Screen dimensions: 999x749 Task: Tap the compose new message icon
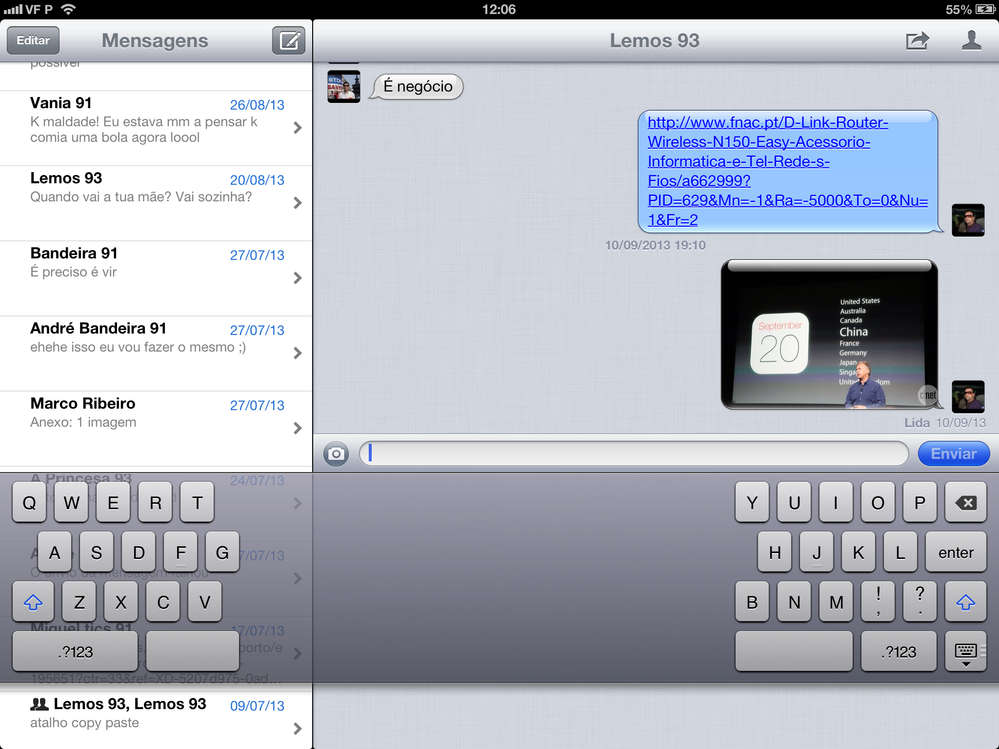(288, 41)
